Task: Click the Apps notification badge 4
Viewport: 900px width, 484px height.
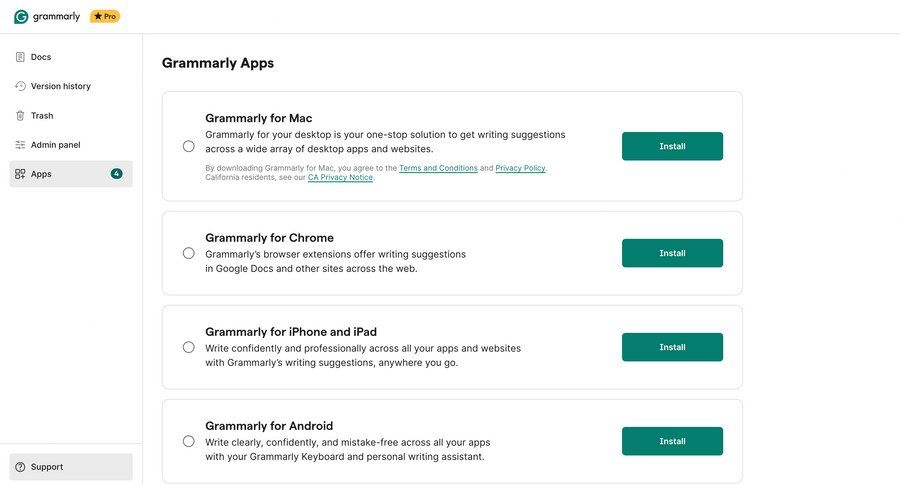Action: coord(117,173)
